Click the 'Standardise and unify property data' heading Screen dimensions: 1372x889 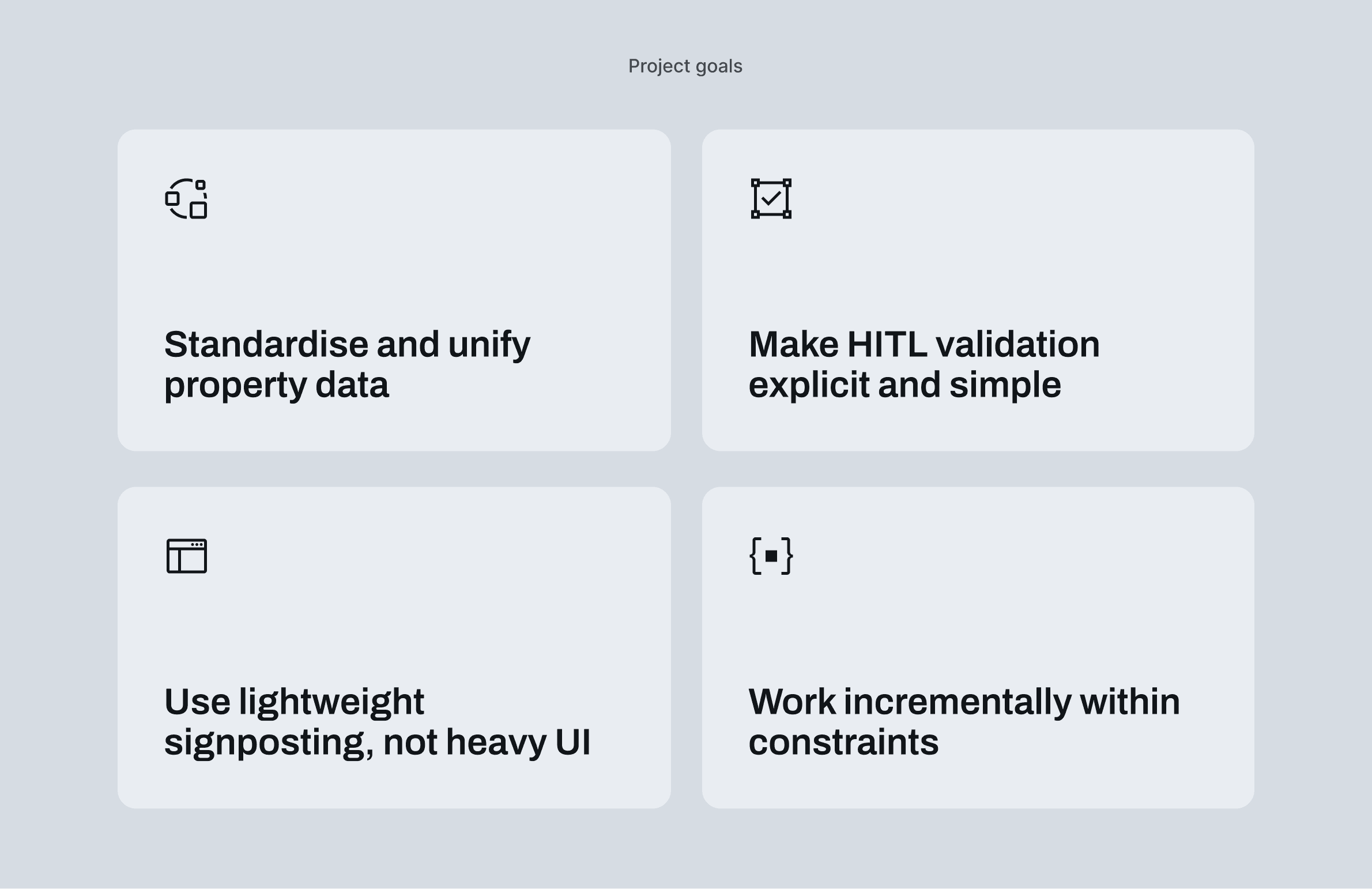coord(347,364)
